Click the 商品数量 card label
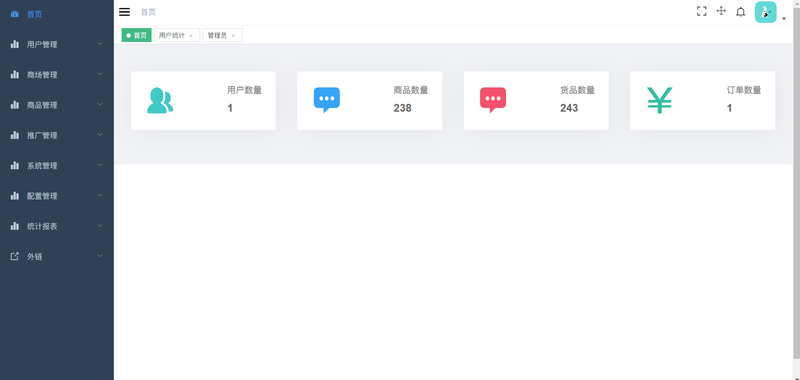 coord(411,90)
